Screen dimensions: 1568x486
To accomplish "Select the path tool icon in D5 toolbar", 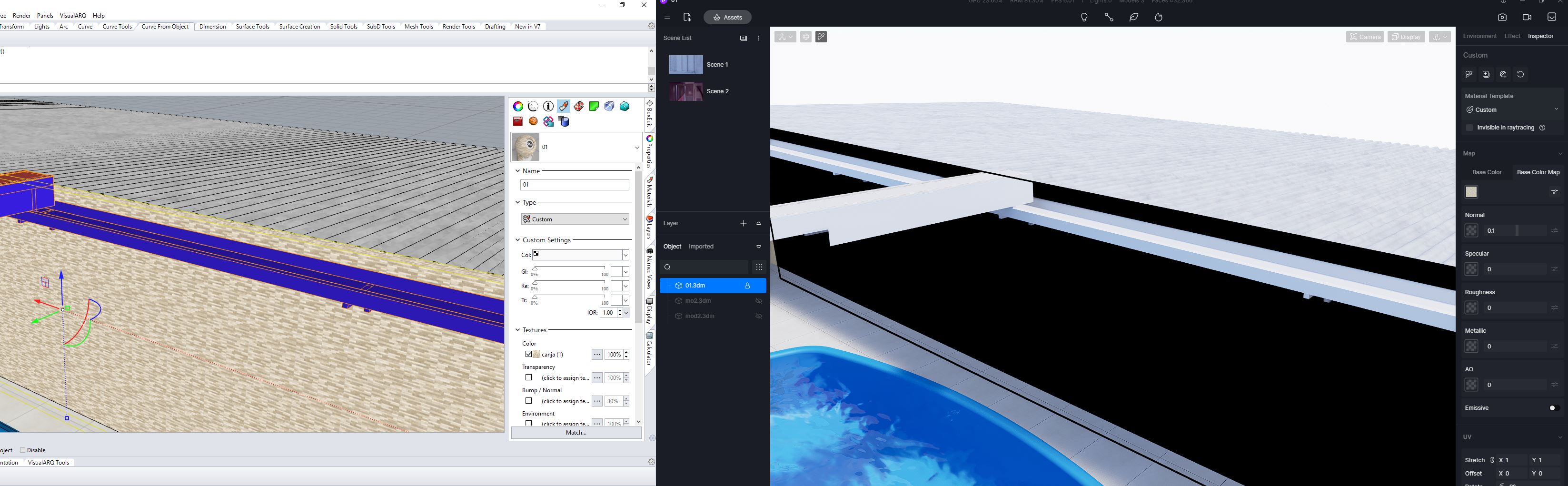I will [1109, 18].
